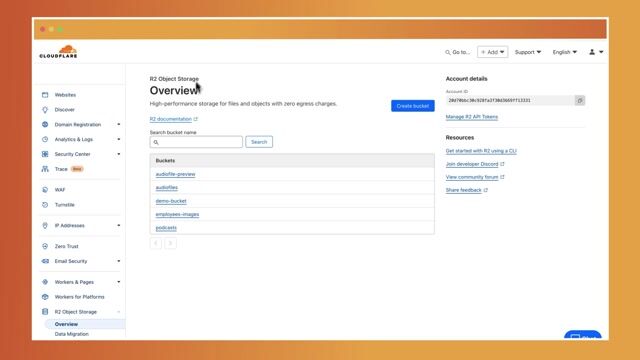Click the Analytics & Logs clock icon
640x360 pixels.
(45, 139)
